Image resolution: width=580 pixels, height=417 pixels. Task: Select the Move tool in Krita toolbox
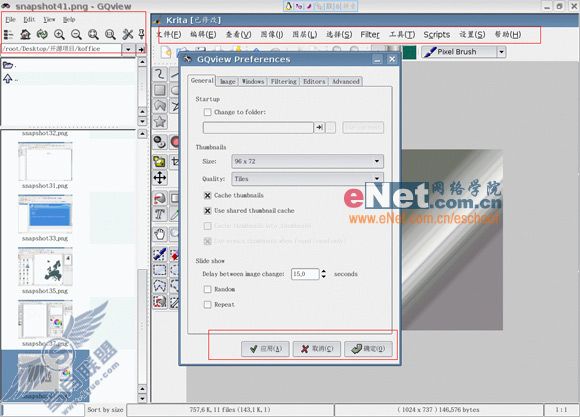tap(160, 178)
